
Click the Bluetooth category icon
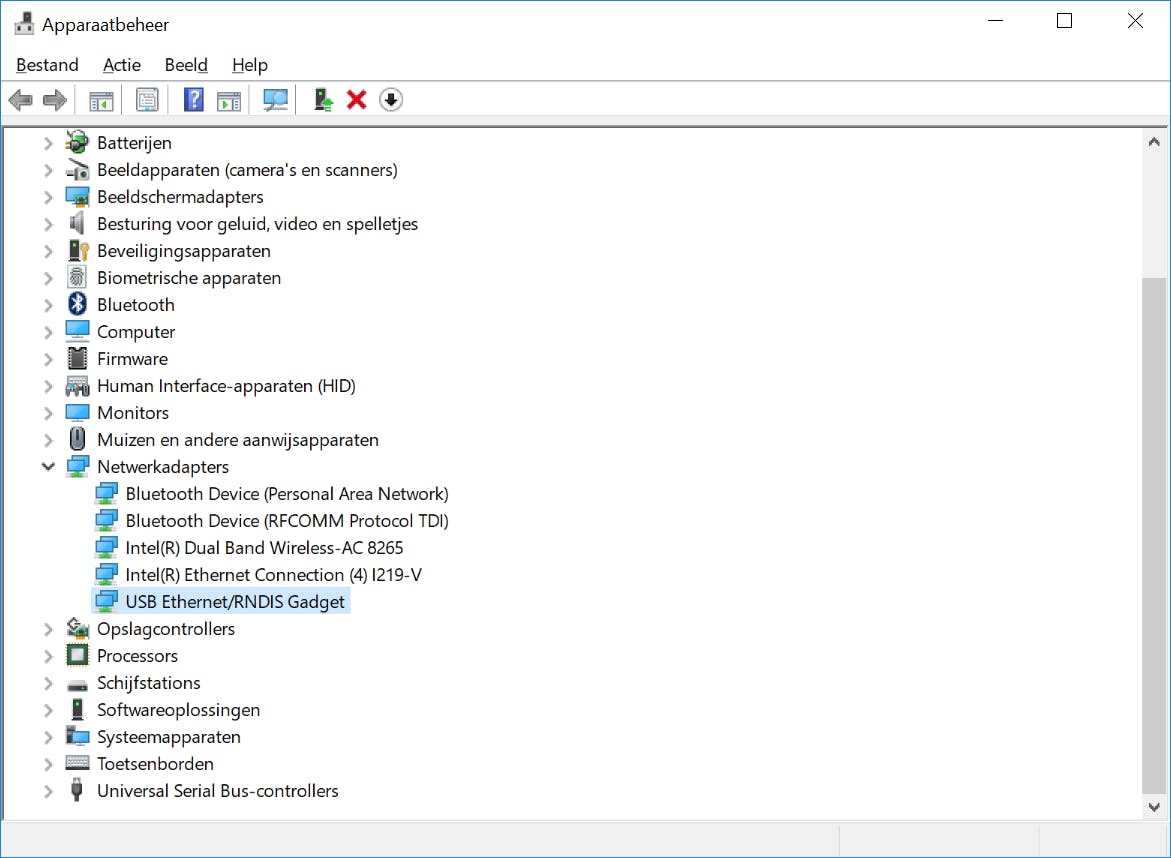[x=77, y=304]
